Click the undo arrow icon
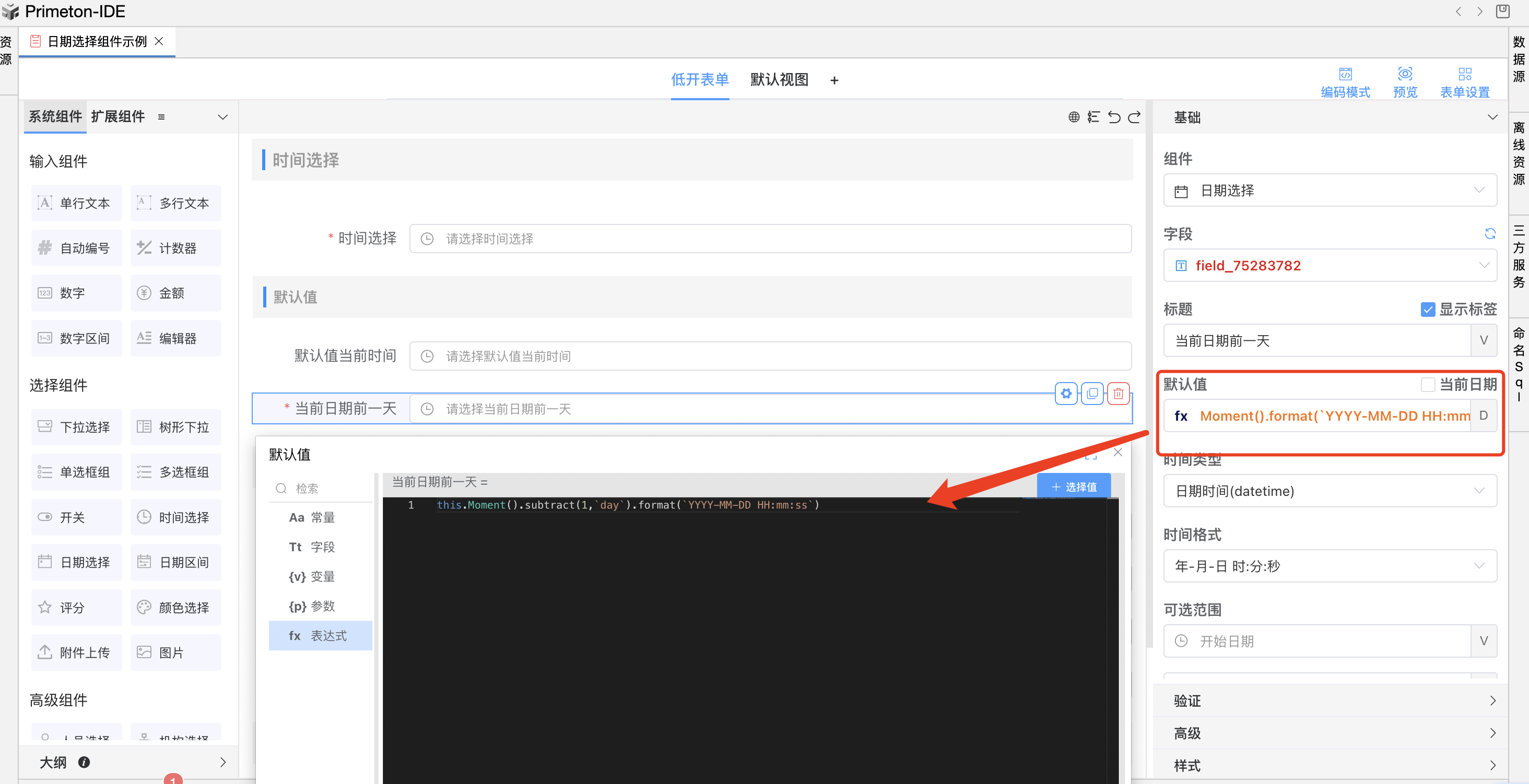The height and width of the screenshot is (784, 1529). pos(1114,117)
